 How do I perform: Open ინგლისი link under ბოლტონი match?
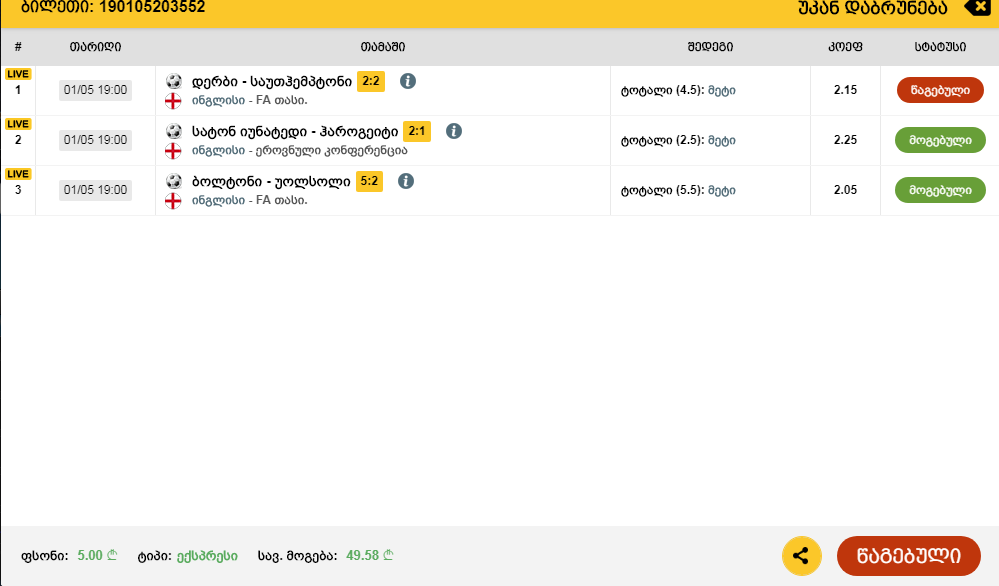pyautogui.click(x=219, y=200)
